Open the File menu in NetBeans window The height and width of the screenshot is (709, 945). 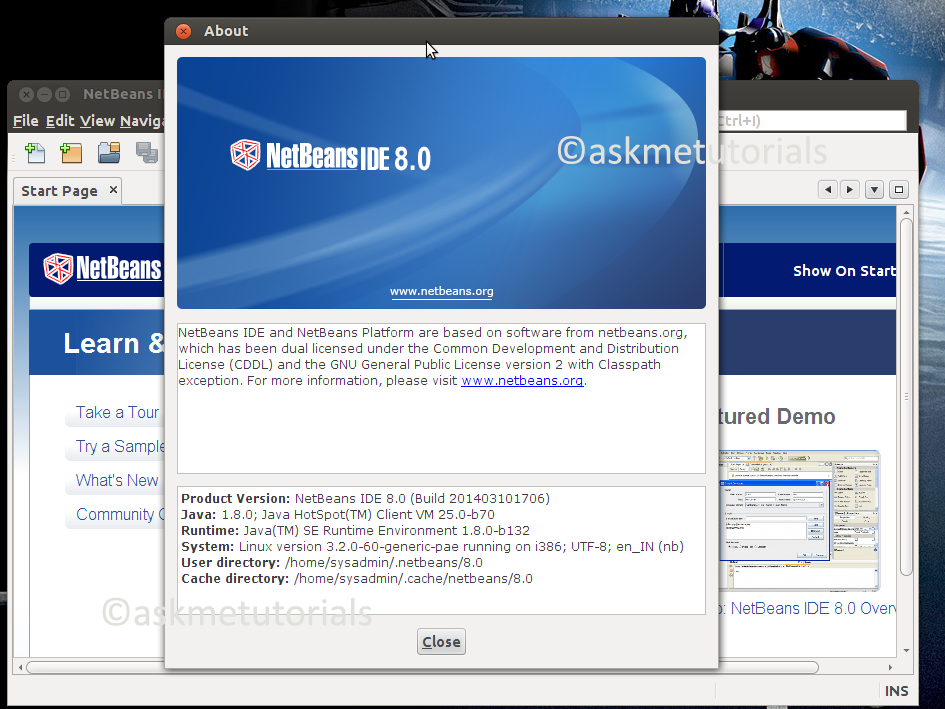26,121
